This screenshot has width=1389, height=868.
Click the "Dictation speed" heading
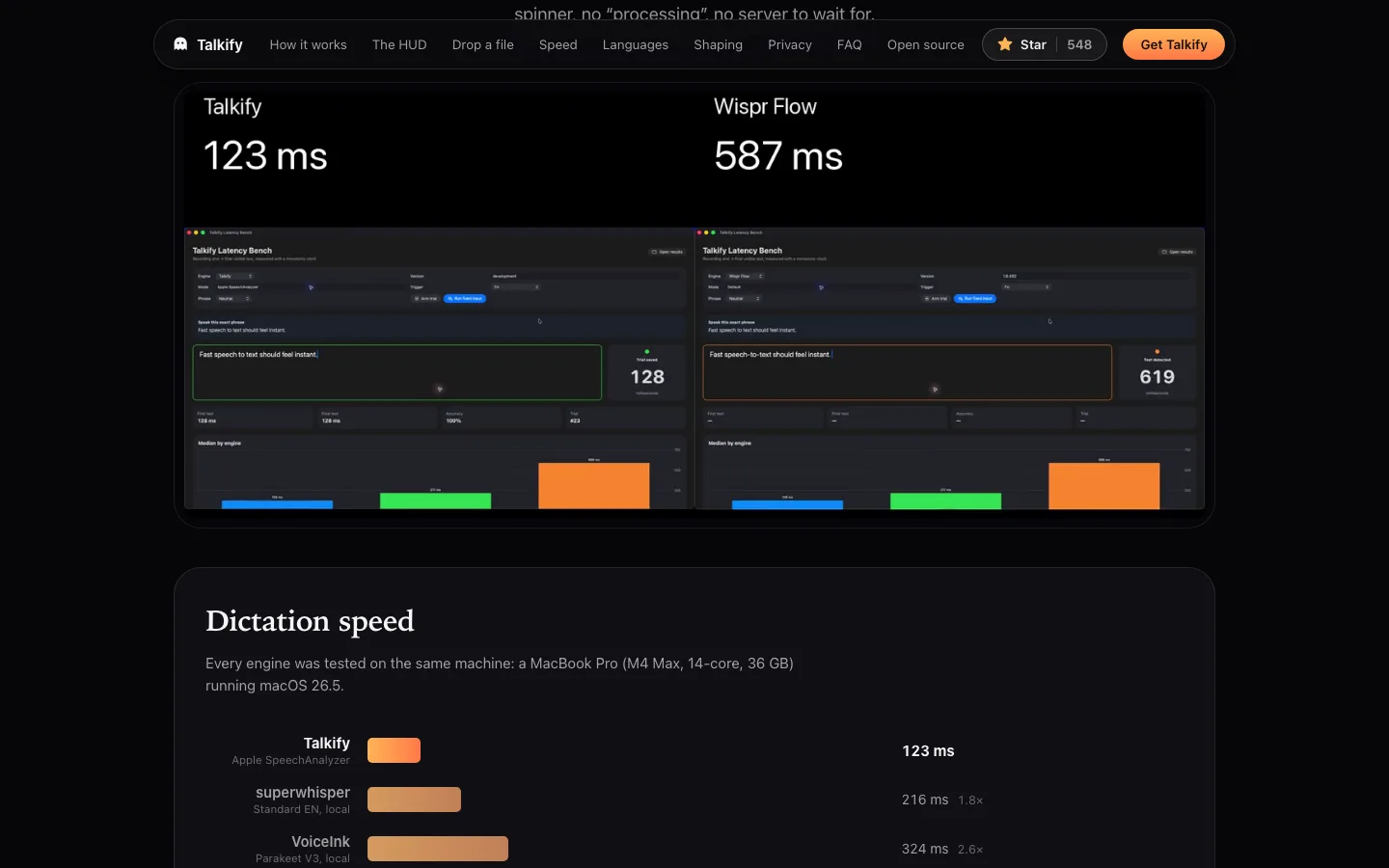(310, 621)
